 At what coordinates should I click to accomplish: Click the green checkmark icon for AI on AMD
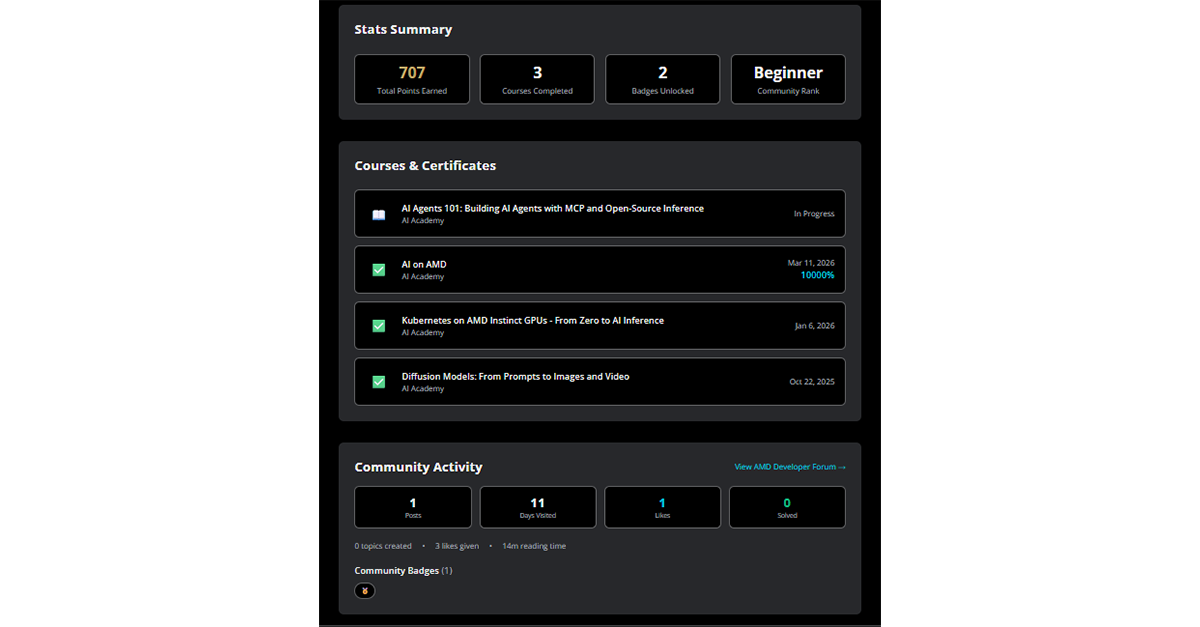[377, 269]
